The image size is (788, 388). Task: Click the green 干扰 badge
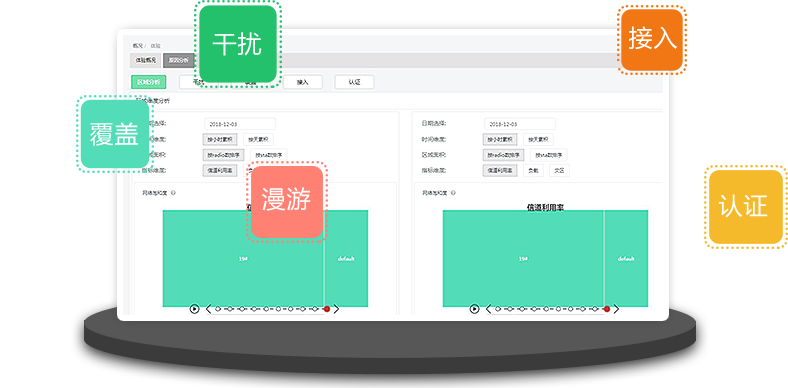[238, 44]
